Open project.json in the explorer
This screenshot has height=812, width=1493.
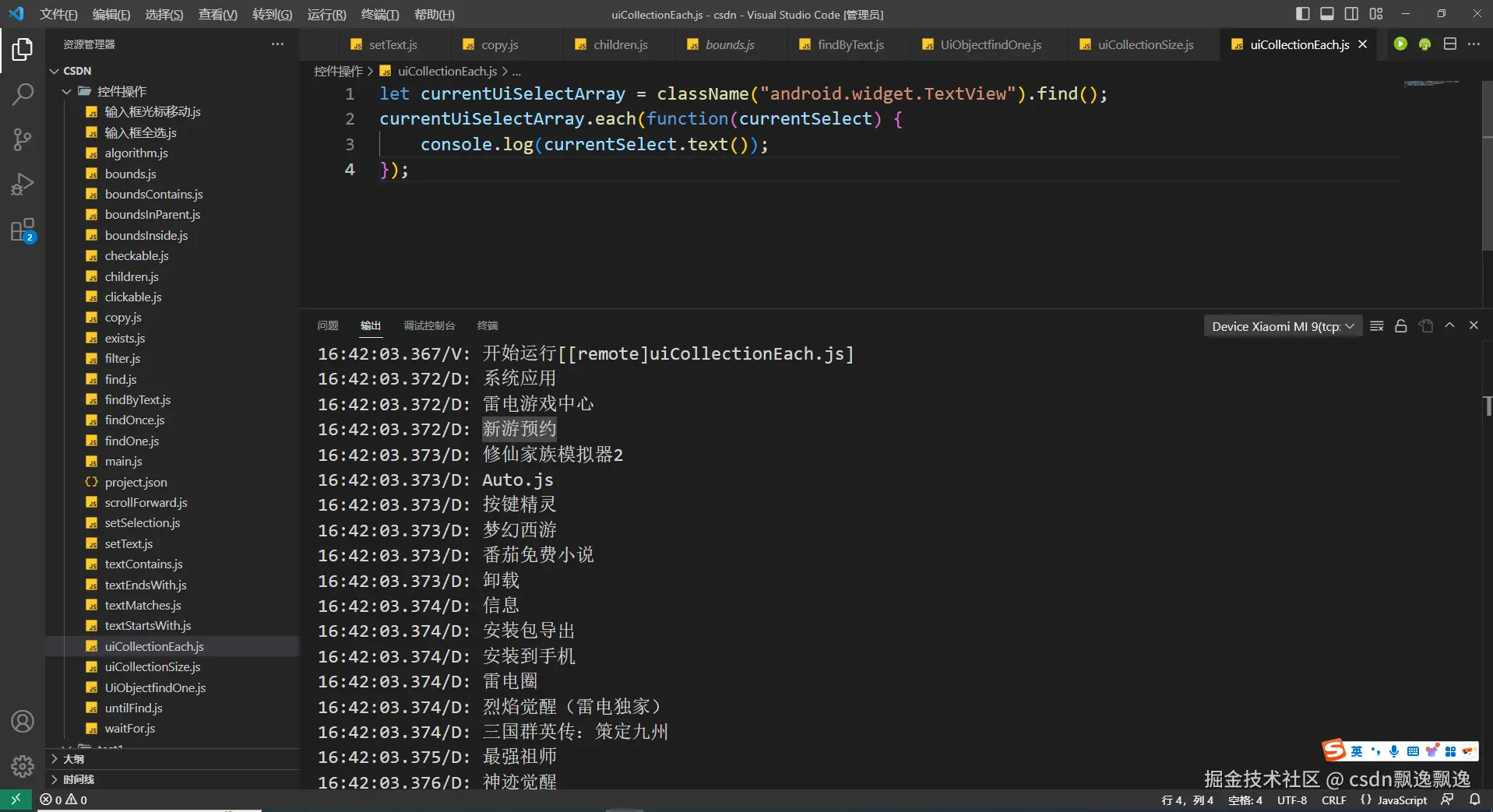(x=136, y=482)
